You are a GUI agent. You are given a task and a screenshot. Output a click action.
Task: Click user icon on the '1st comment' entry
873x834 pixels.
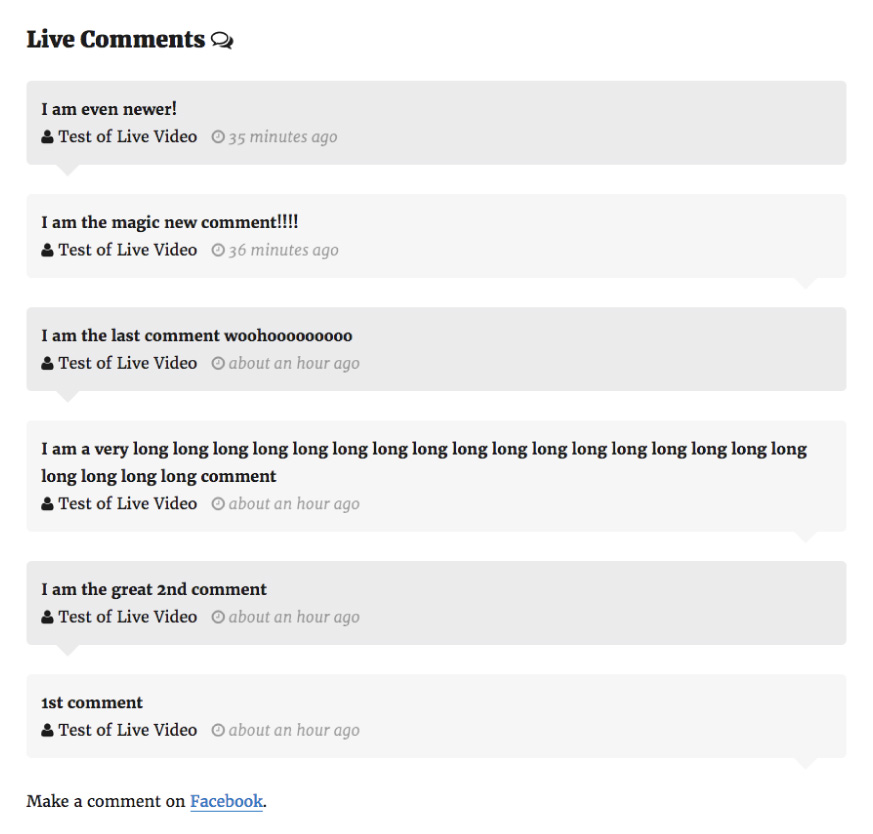(47, 731)
